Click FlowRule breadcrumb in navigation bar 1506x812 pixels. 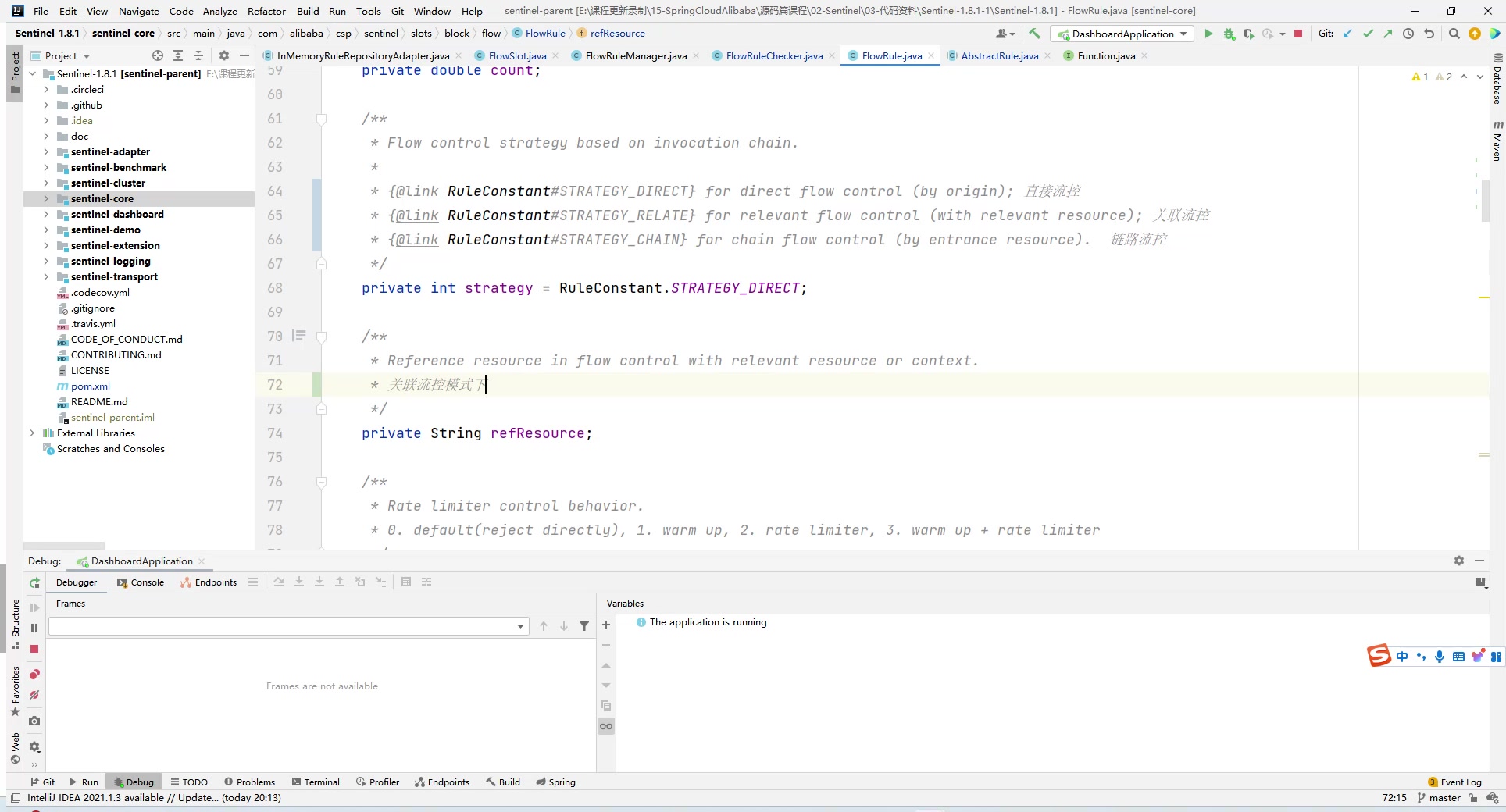[539, 33]
